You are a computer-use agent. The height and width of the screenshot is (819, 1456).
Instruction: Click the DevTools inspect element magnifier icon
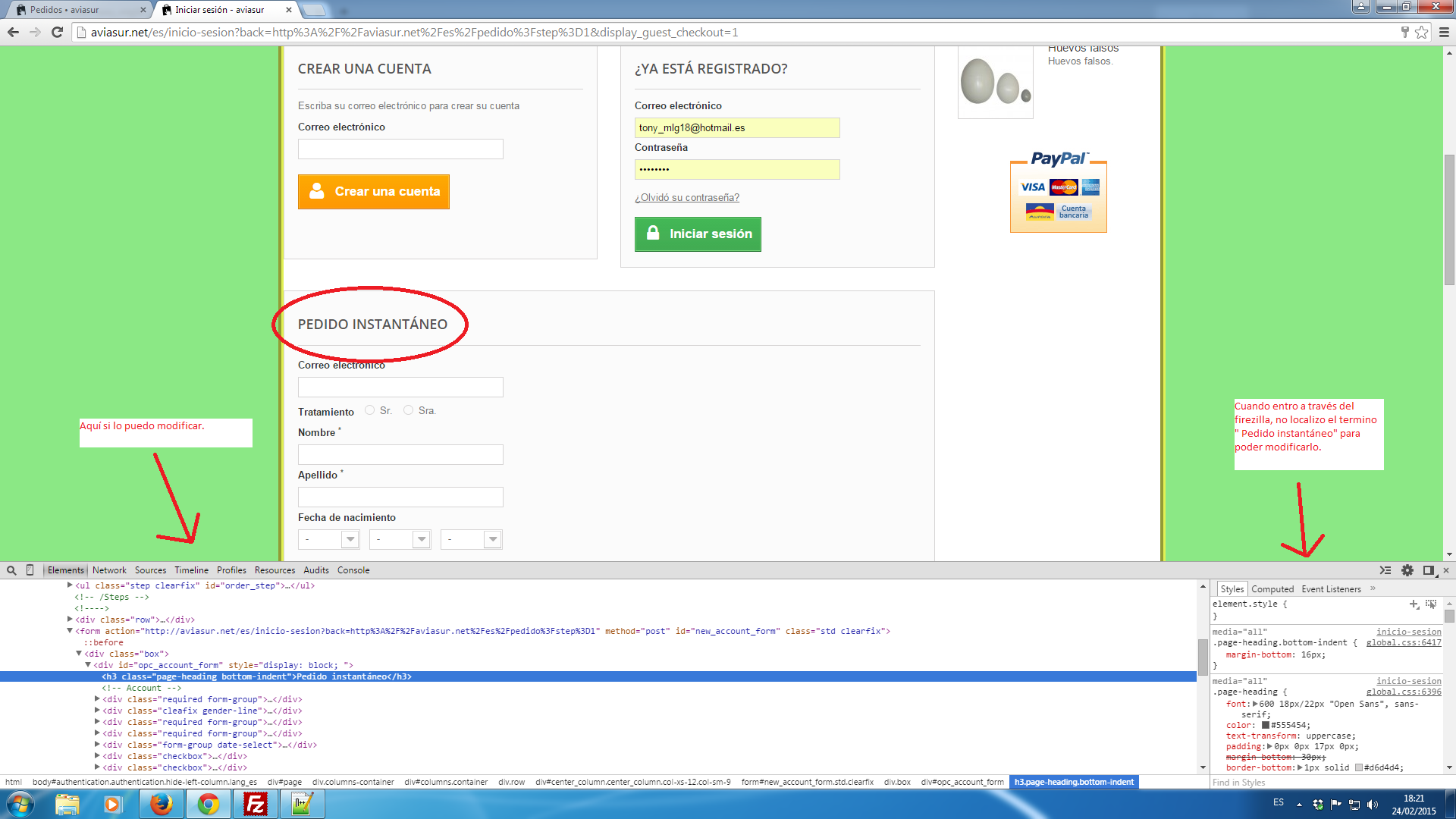pos(11,570)
